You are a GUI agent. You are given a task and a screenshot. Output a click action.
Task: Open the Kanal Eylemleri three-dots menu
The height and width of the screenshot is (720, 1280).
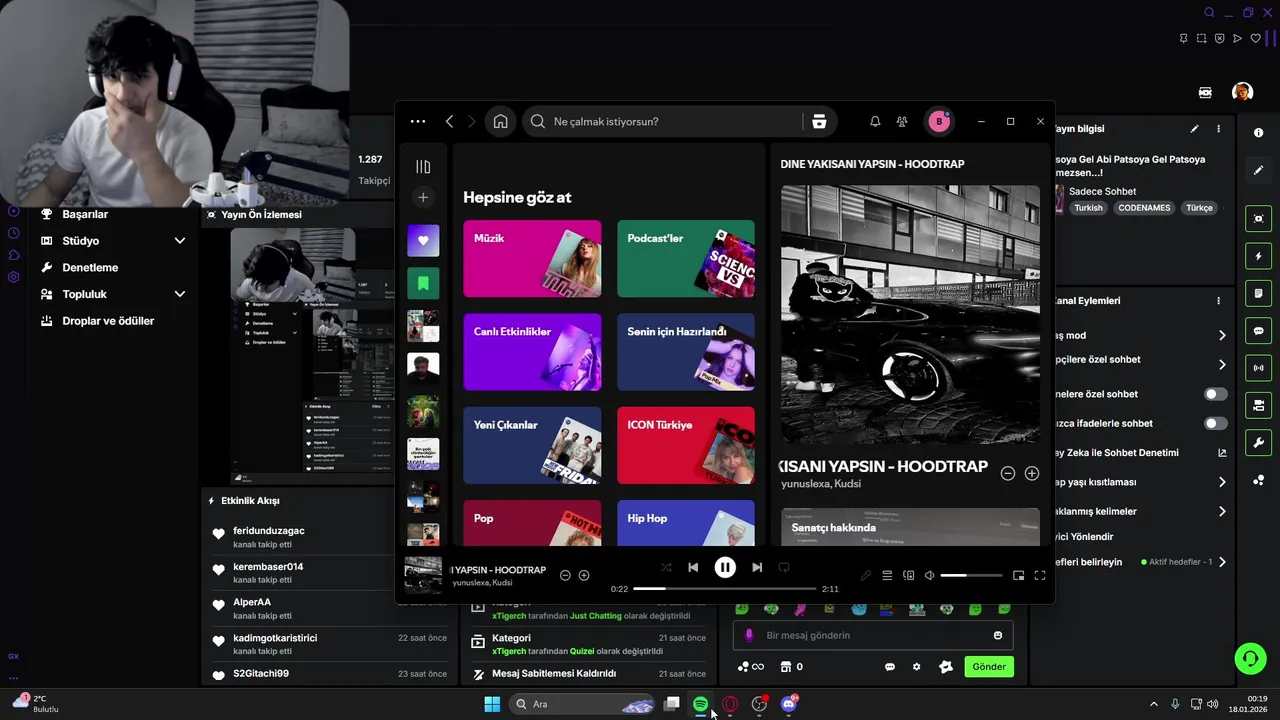pos(1218,300)
